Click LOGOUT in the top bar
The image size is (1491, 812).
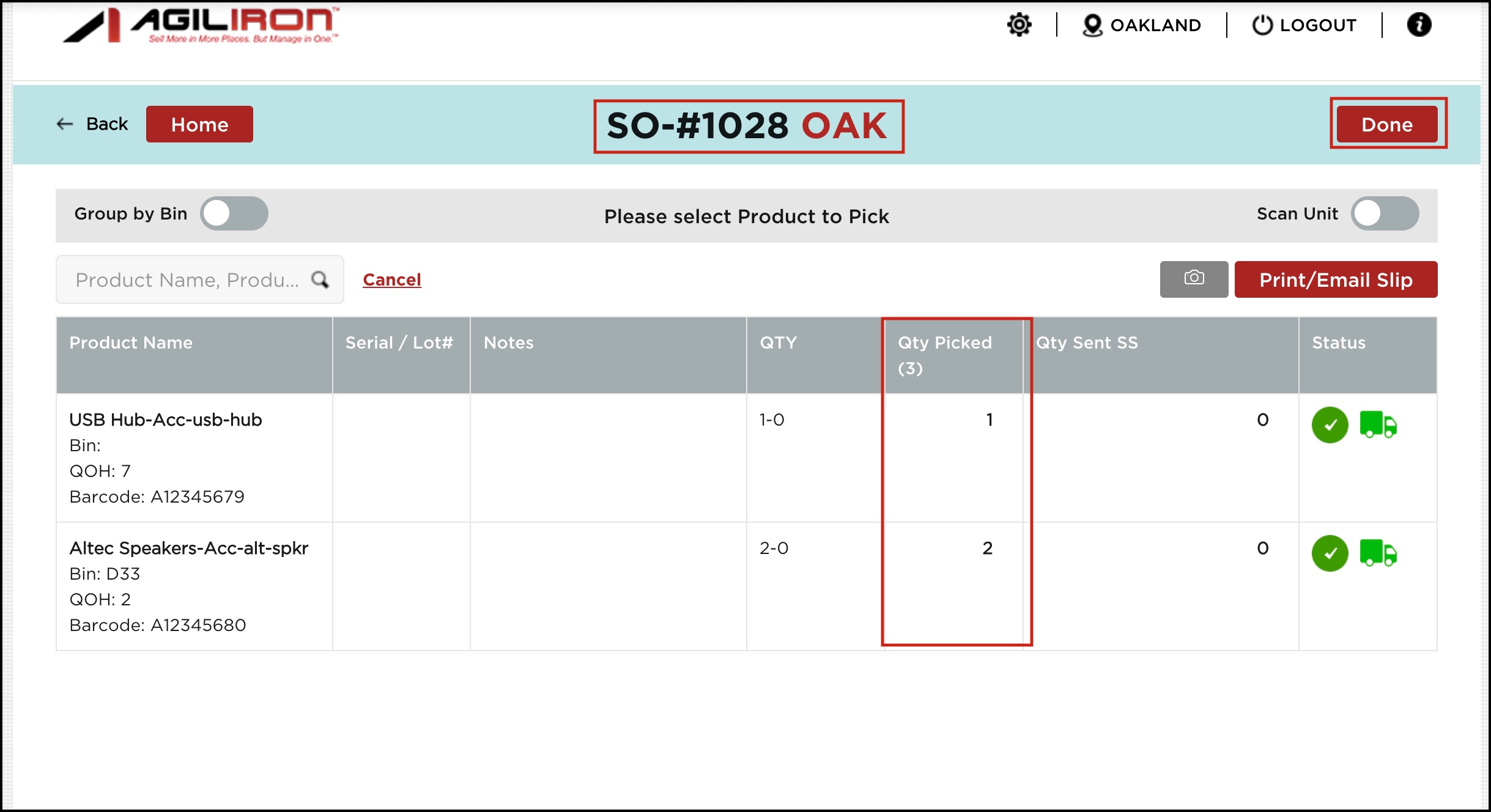(1304, 25)
